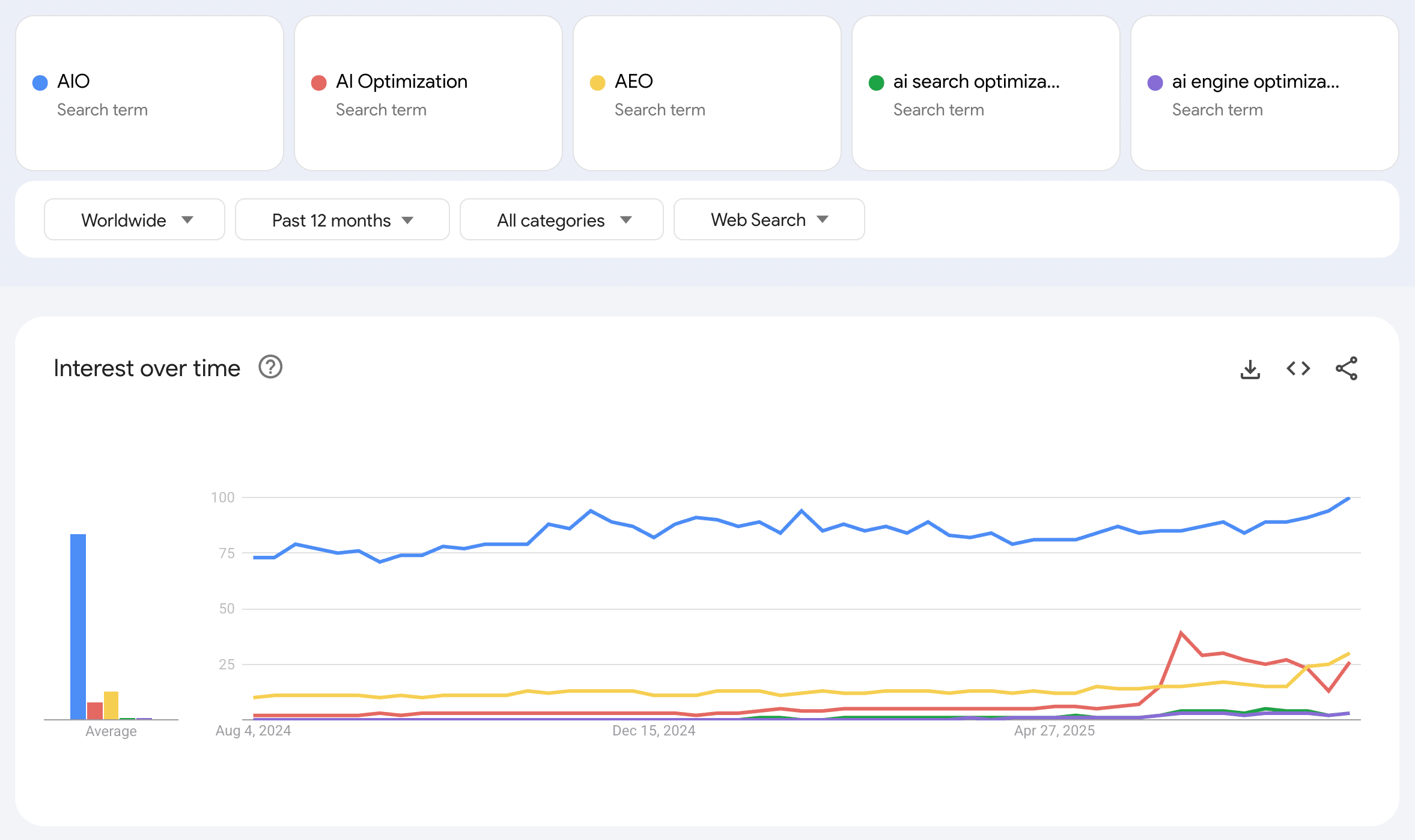Click the embed code icon
1415x840 pixels.
pyautogui.click(x=1298, y=368)
